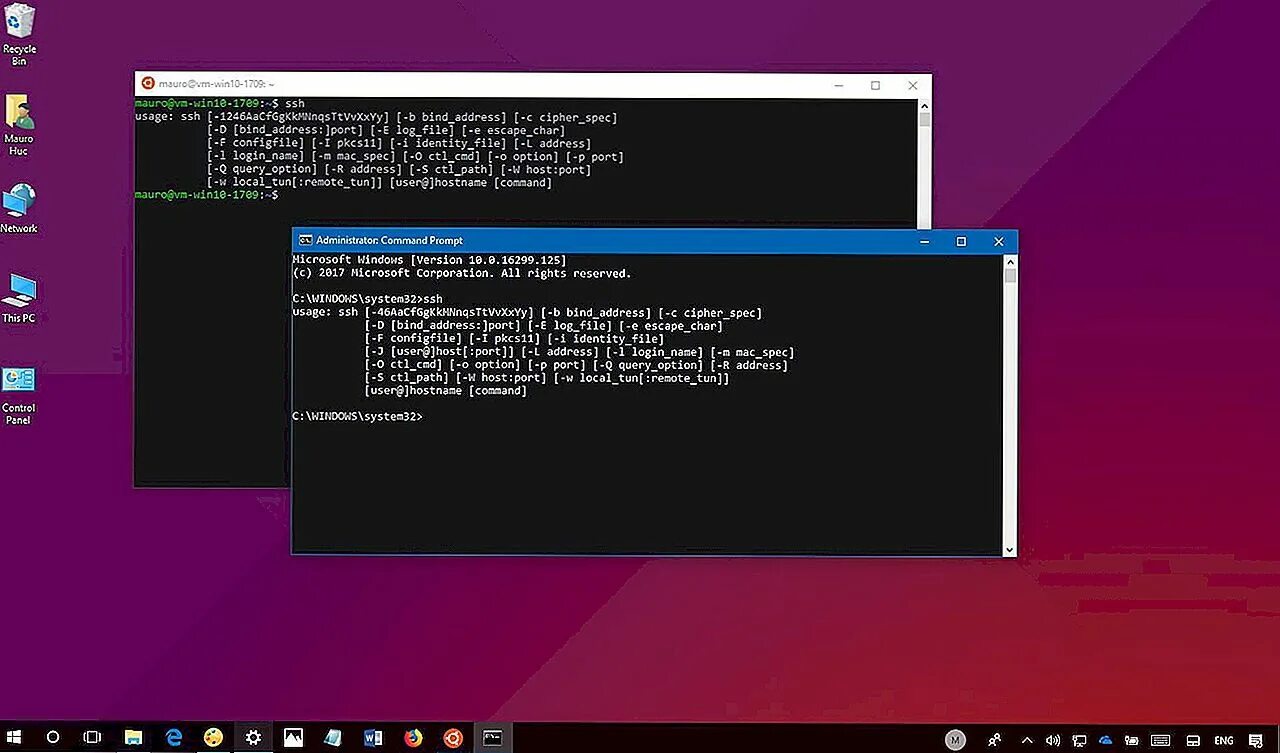The image size is (1280, 753).
Task: Open the touch keyboard tray icon
Action: pyautogui.click(x=1160, y=740)
